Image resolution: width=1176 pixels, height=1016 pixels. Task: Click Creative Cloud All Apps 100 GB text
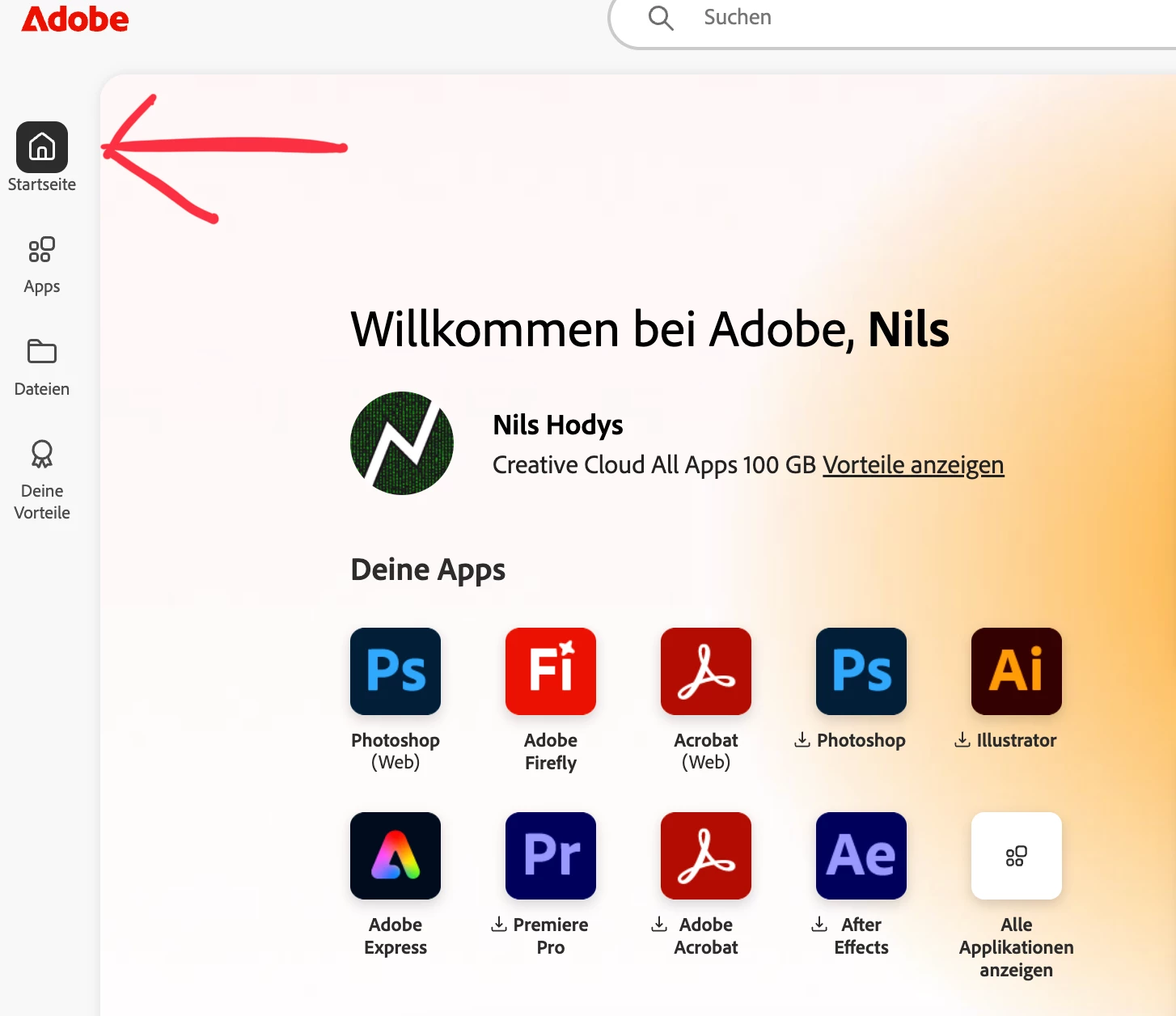654,465
